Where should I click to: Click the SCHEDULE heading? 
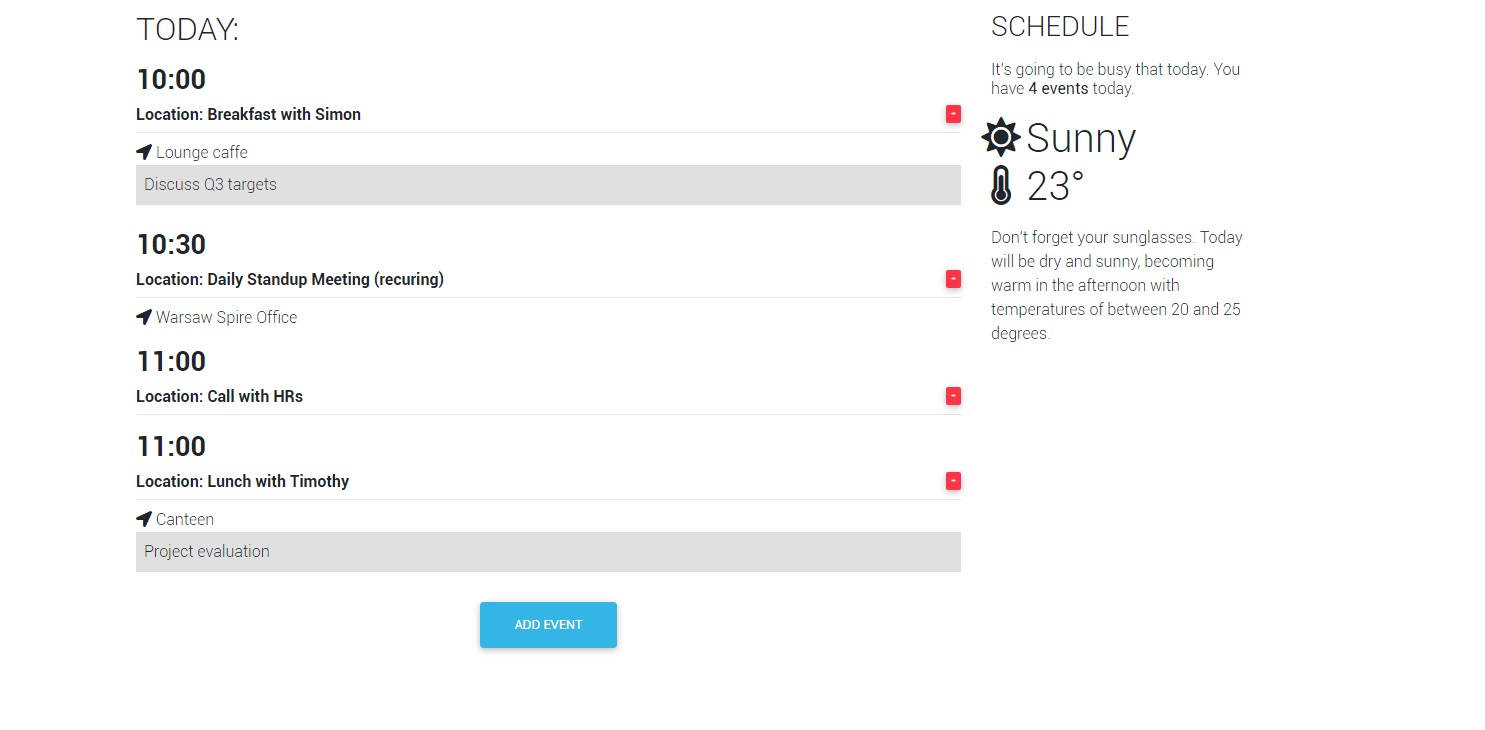1060,26
